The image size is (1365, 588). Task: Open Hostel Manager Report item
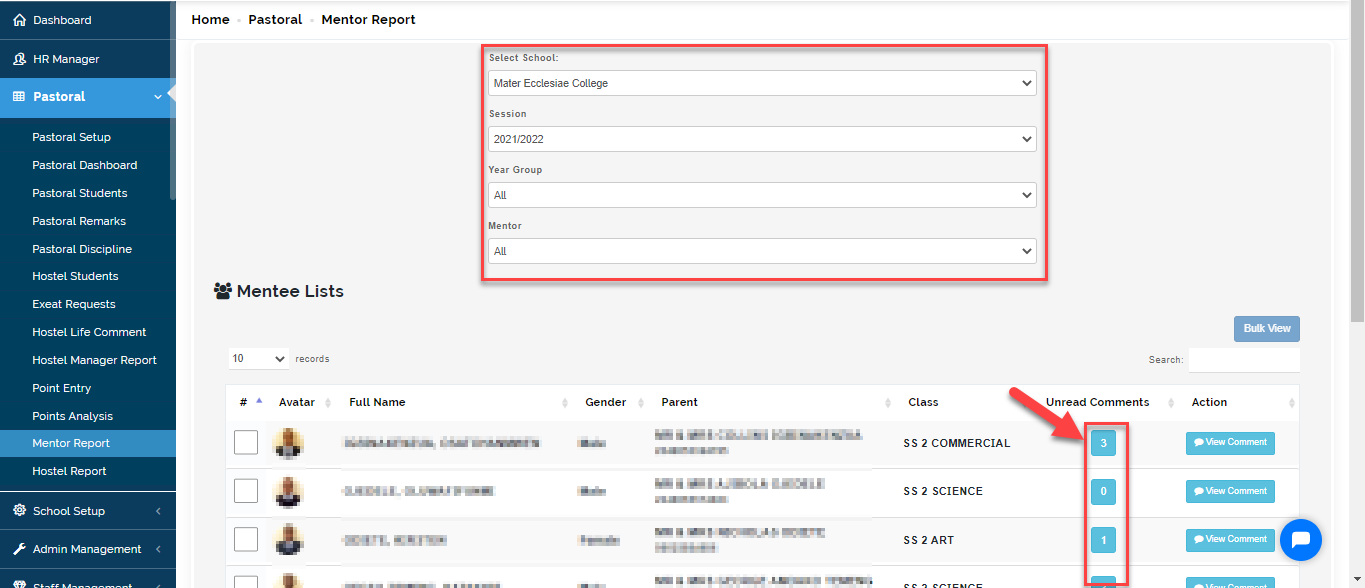pyautogui.click(x=94, y=360)
